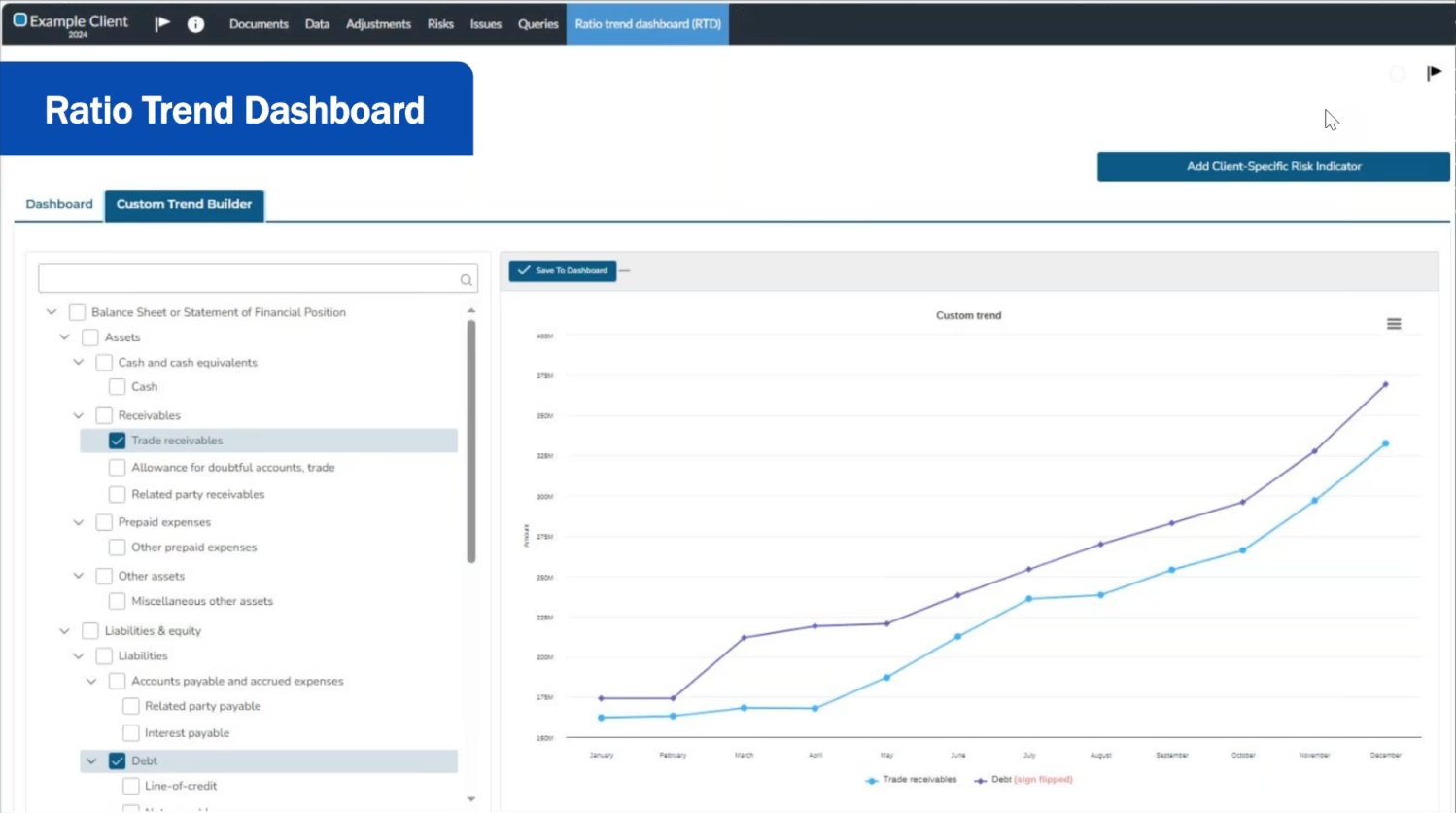This screenshot has width=1456, height=813.
Task: Click the Save To Dashboard button
Action: click(x=563, y=270)
